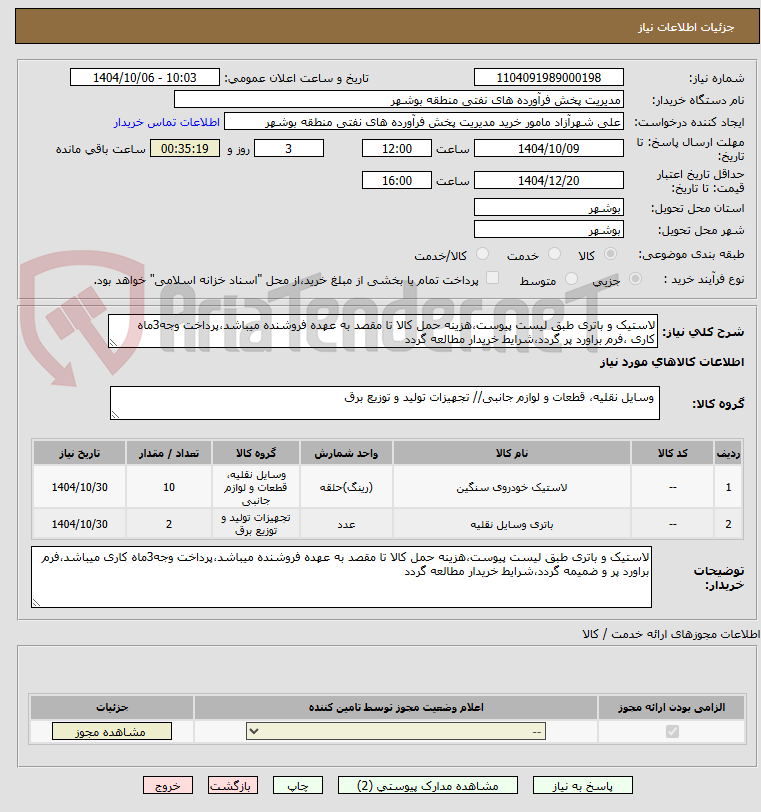Click the توضیحات خریدار text area
761x812 pixels.
click(x=341, y=577)
